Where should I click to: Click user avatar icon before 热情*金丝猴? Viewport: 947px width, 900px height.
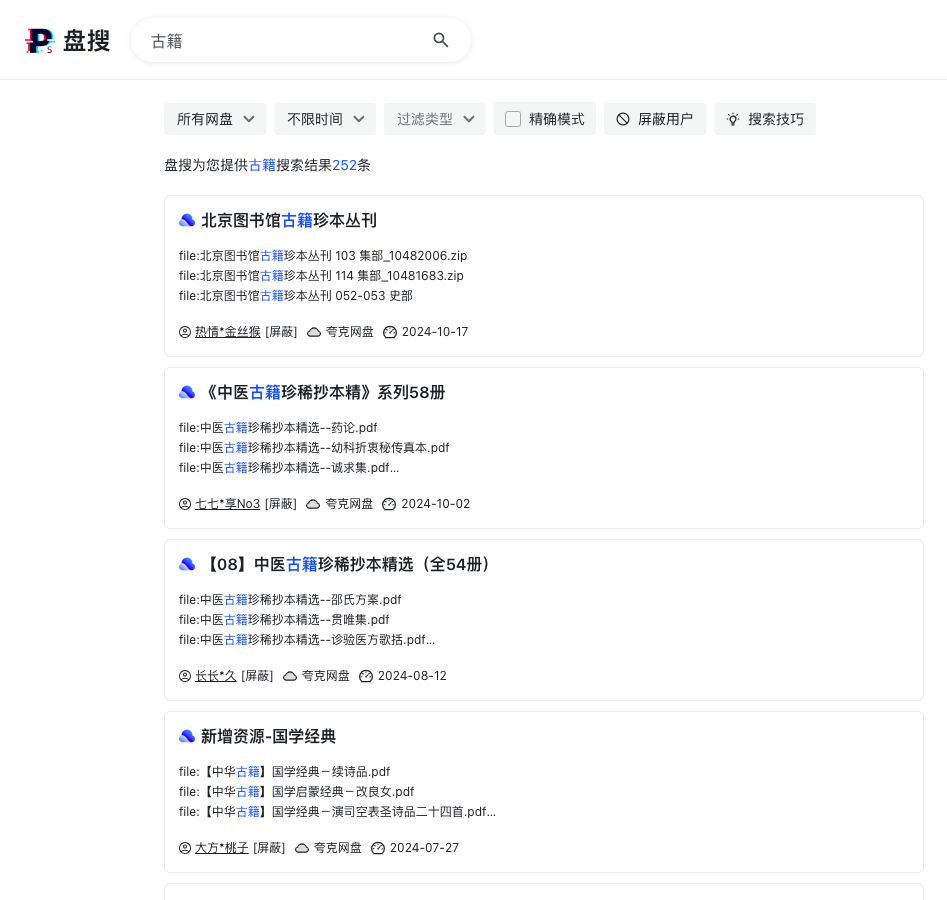coord(185,332)
